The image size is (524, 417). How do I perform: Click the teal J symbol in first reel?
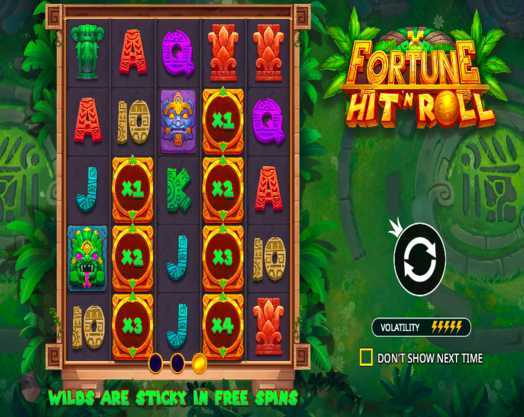[x=88, y=189]
